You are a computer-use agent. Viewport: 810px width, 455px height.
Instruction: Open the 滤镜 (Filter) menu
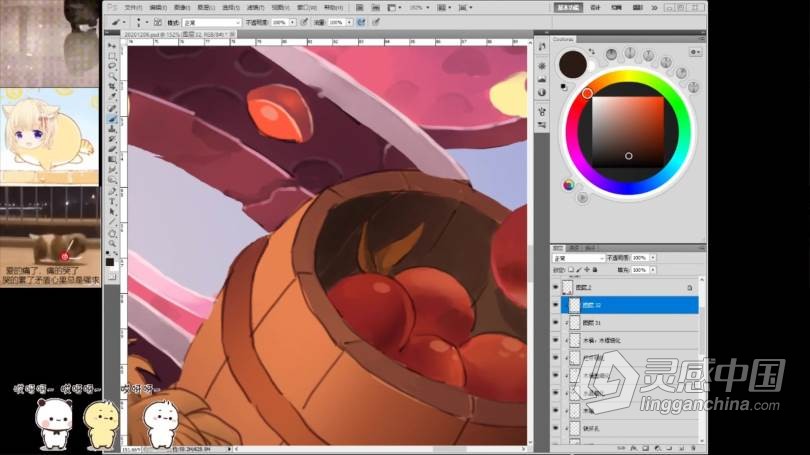(255, 8)
